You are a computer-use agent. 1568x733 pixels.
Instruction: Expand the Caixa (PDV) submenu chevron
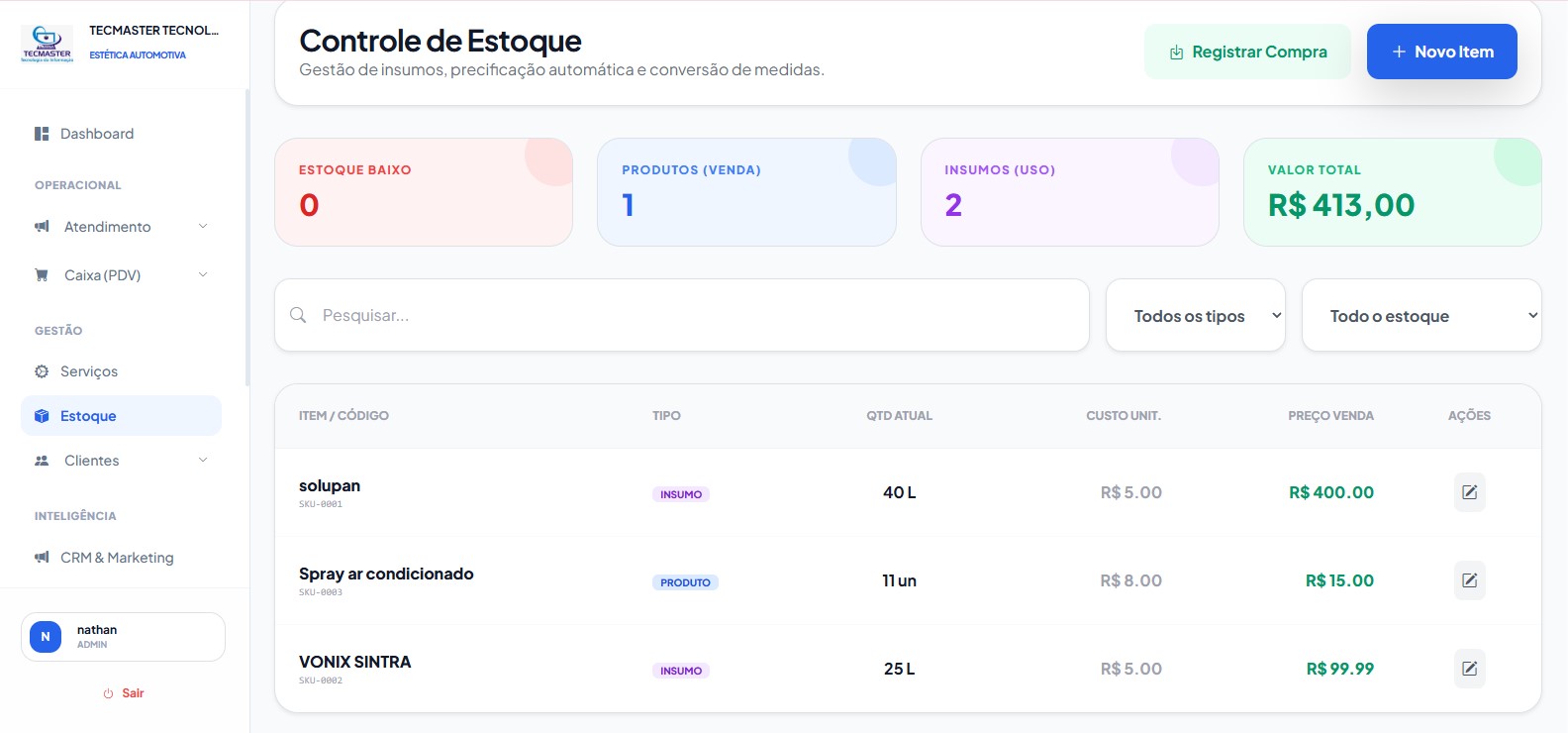[x=203, y=275]
